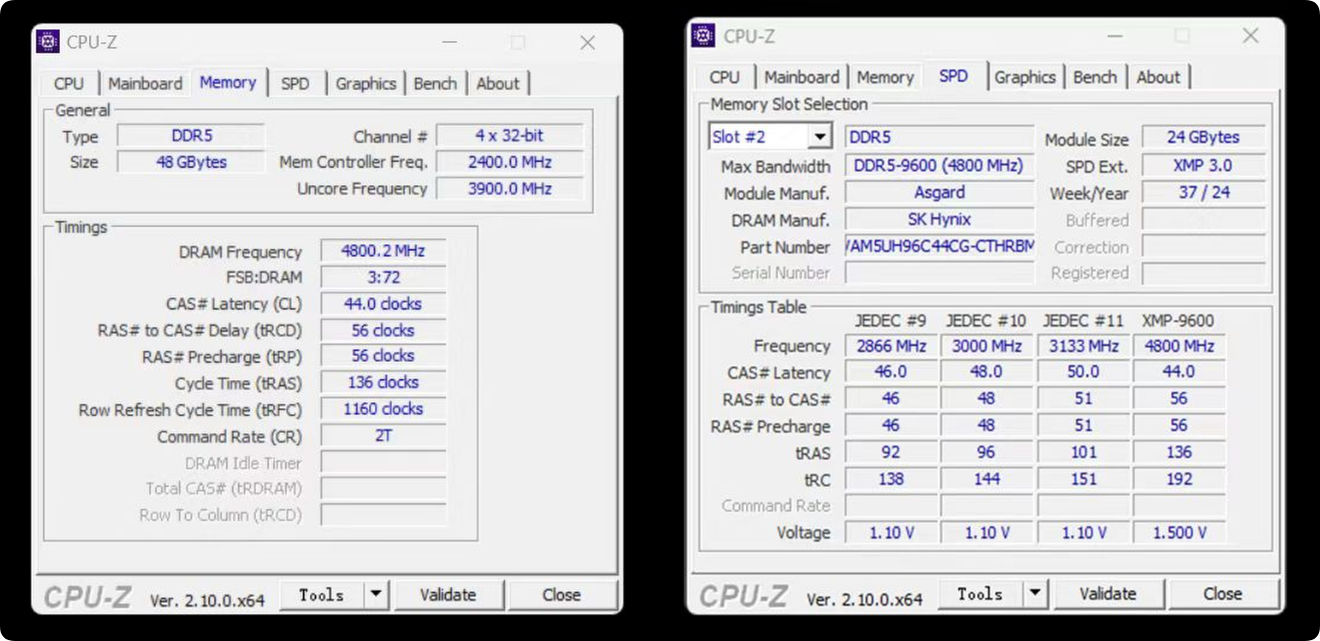
Task: Switch to Mainboard tab in right window
Action: (802, 77)
